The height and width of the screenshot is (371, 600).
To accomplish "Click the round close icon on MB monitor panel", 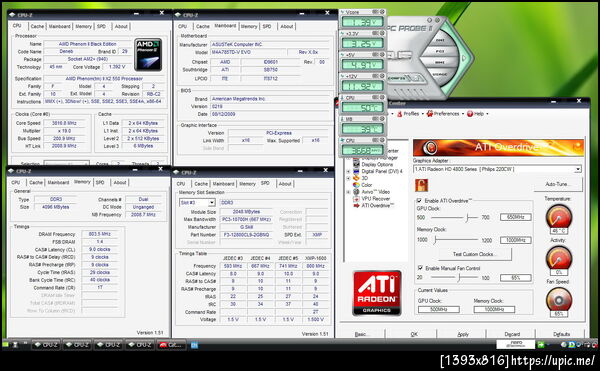I will click(382, 119).
